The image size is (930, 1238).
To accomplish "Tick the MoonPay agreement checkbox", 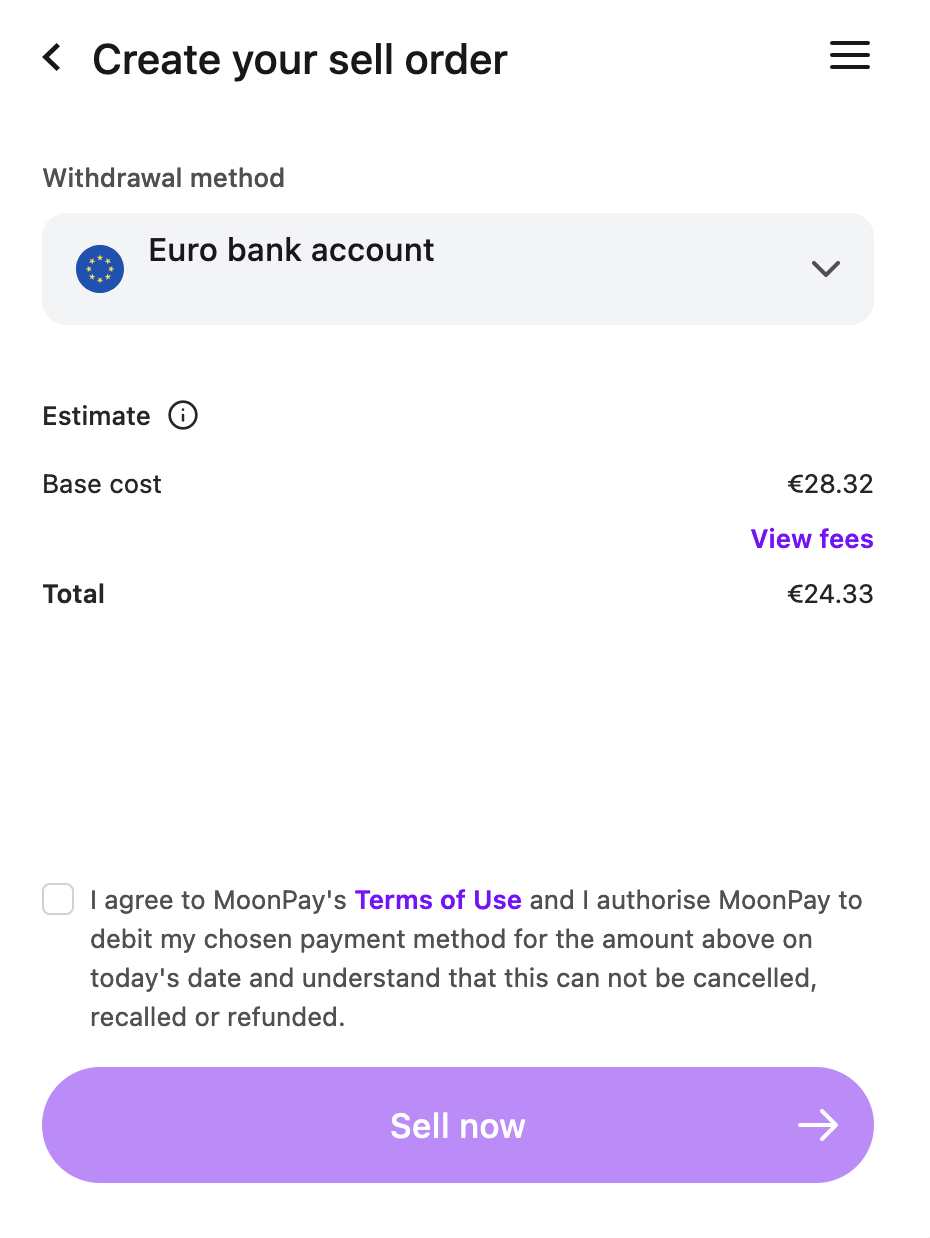I will [58, 899].
